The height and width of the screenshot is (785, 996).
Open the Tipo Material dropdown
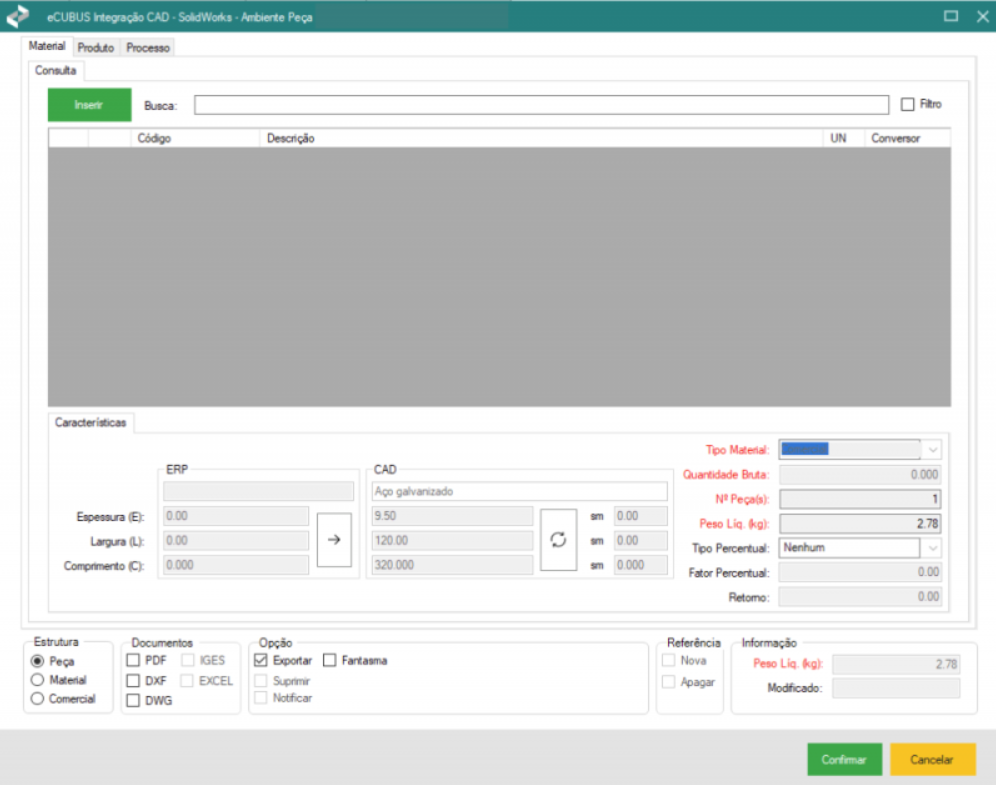point(932,450)
